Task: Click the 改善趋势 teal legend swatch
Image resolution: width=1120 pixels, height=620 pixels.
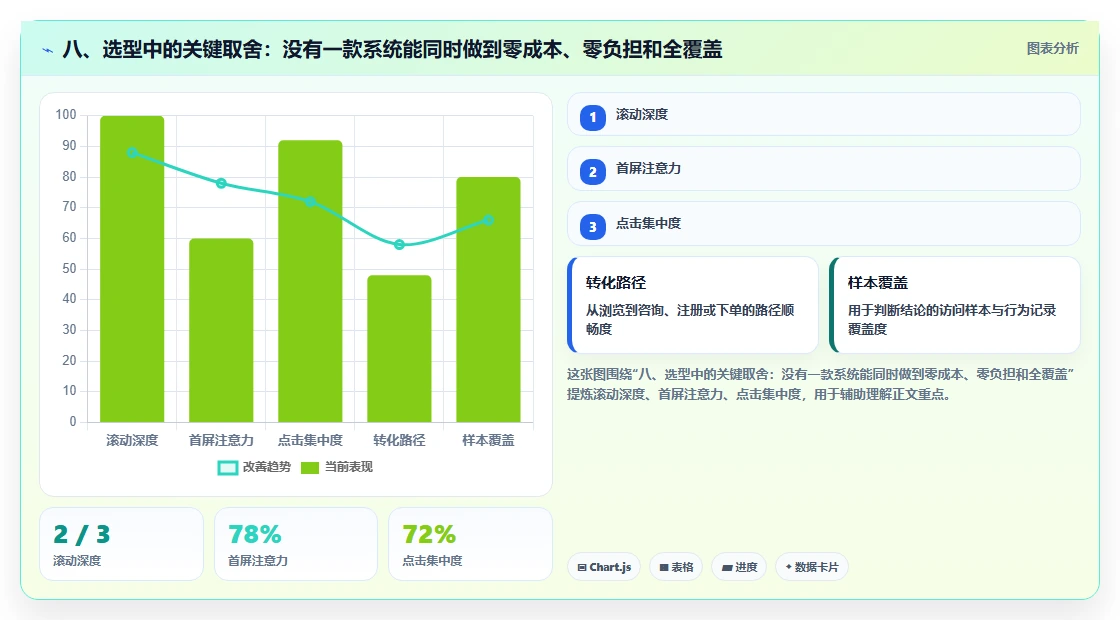Action: [x=228, y=468]
